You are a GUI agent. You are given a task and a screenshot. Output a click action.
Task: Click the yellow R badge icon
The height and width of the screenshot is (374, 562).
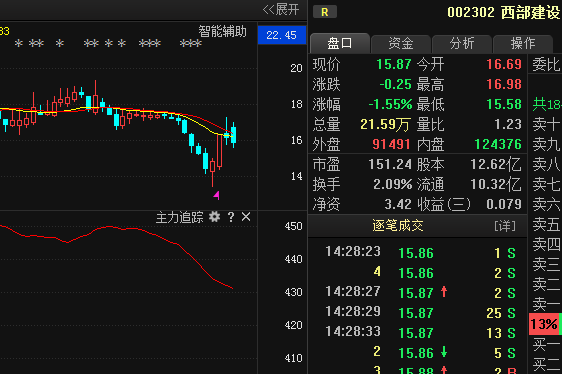coord(325,12)
